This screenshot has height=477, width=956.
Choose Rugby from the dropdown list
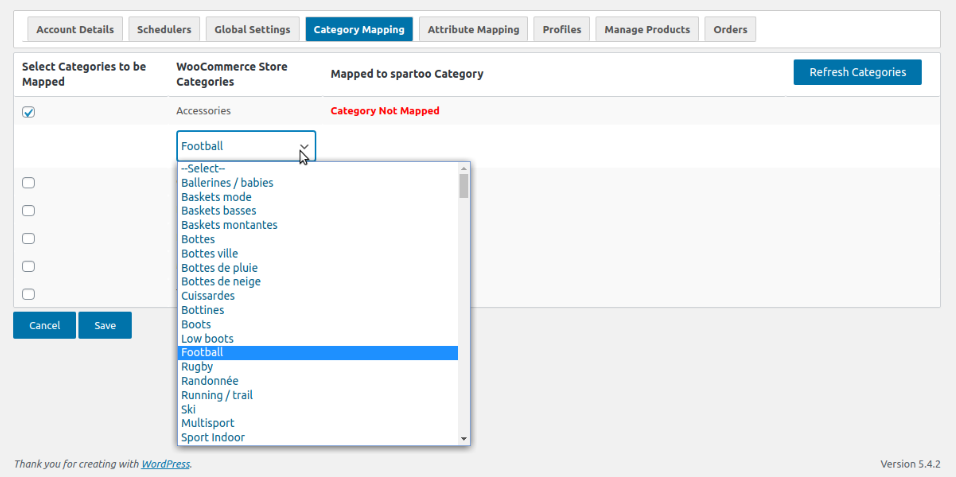pyautogui.click(x=197, y=367)
